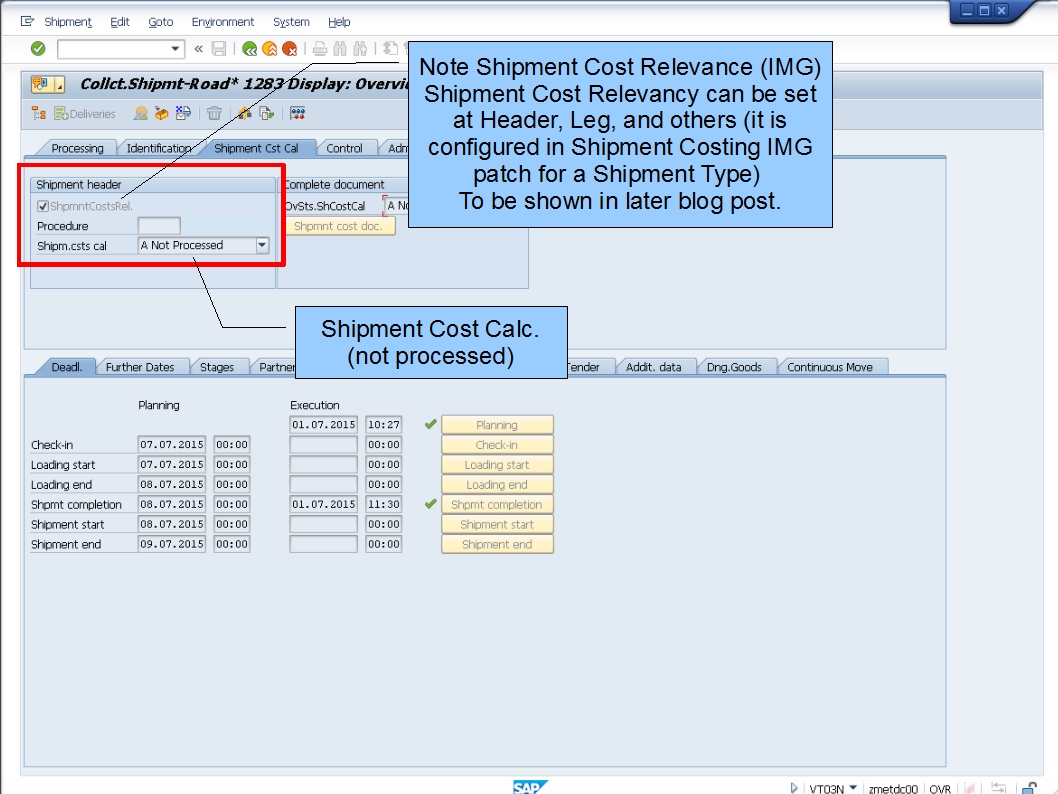Click the Loading end status button
This screenshot has width=1058, height=794.
(497, 484)
